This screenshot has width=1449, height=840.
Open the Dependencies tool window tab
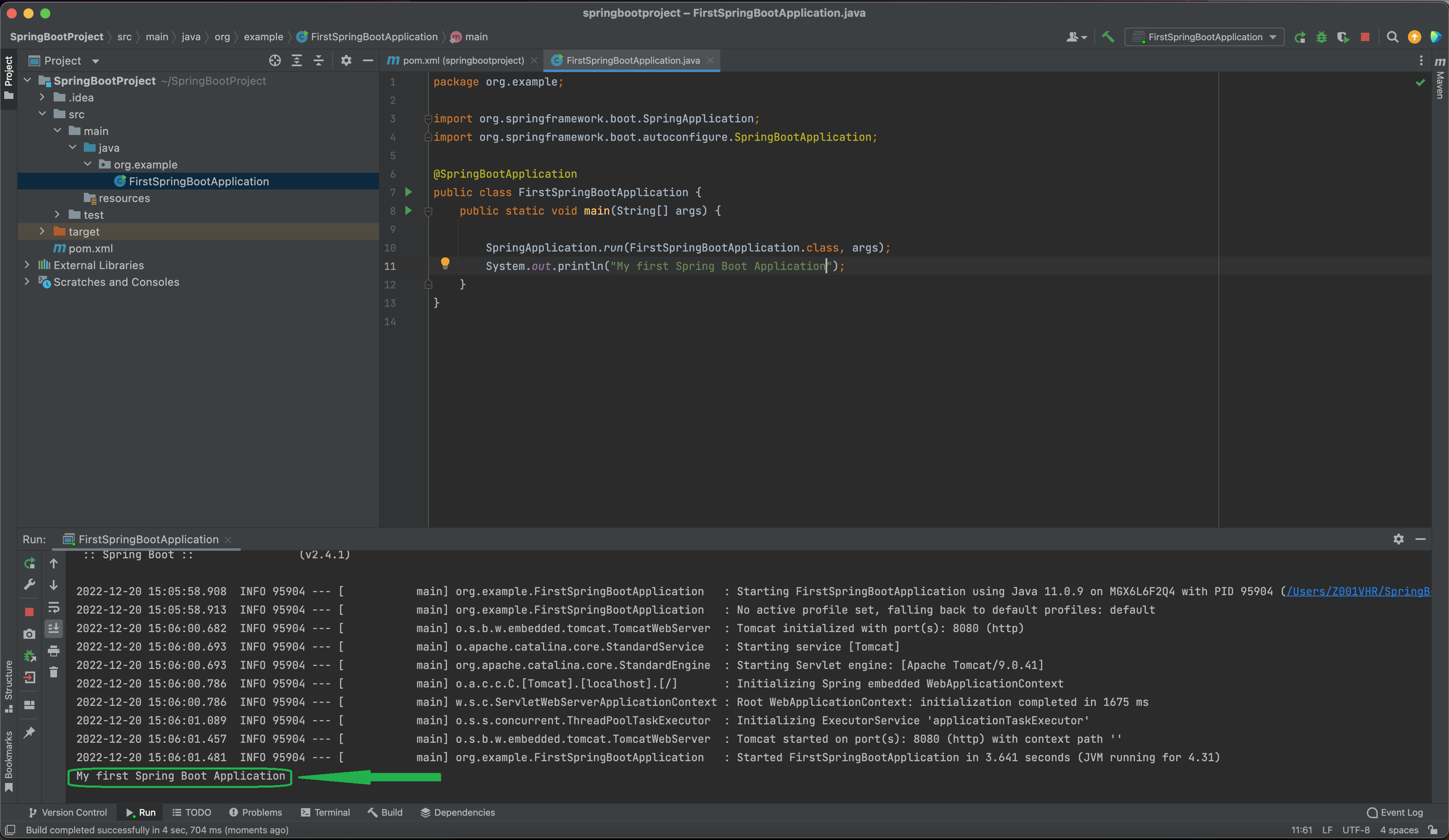pyautogui.click(x=458, y=812)
